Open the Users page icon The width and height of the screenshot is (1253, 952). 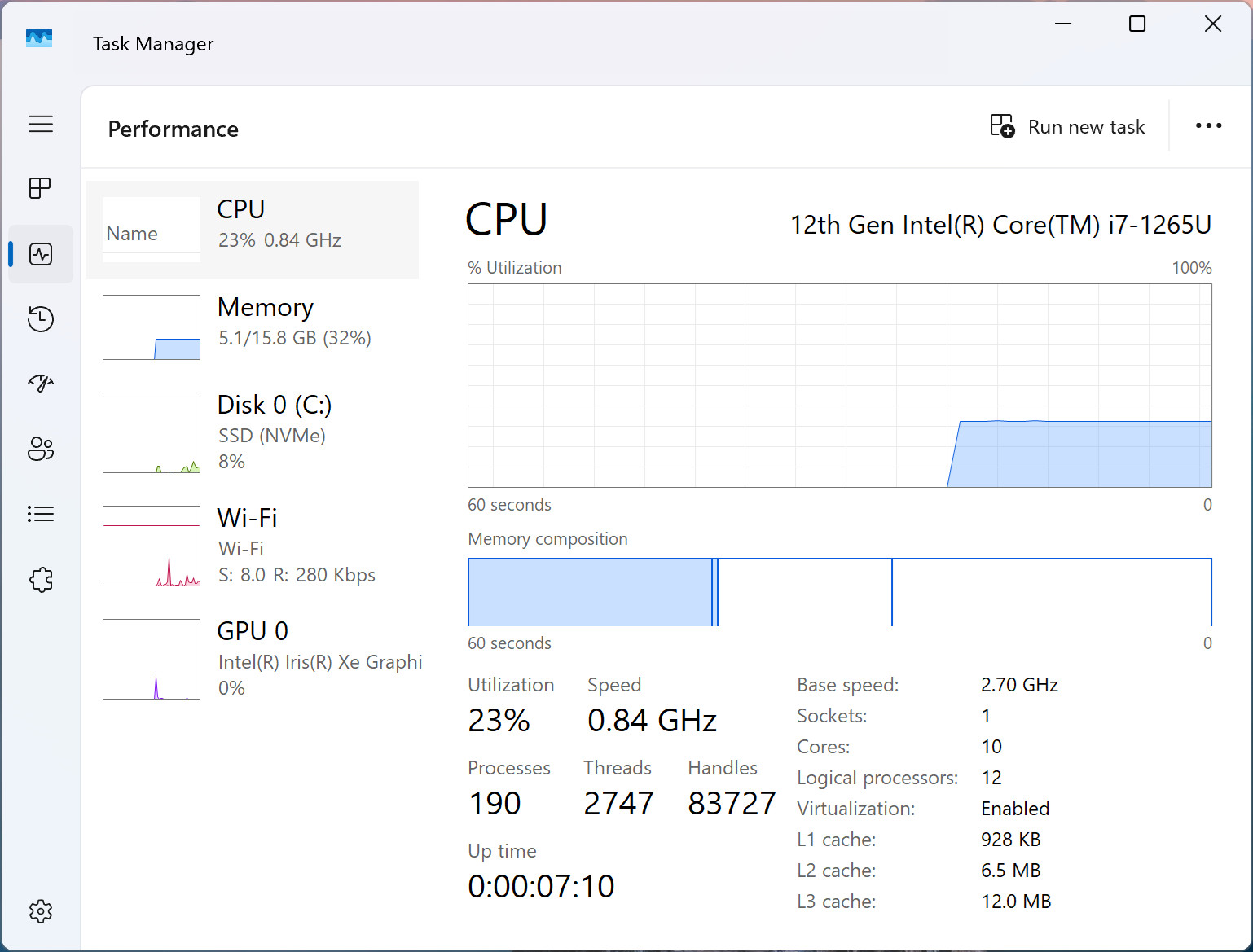tap(41, 449)
